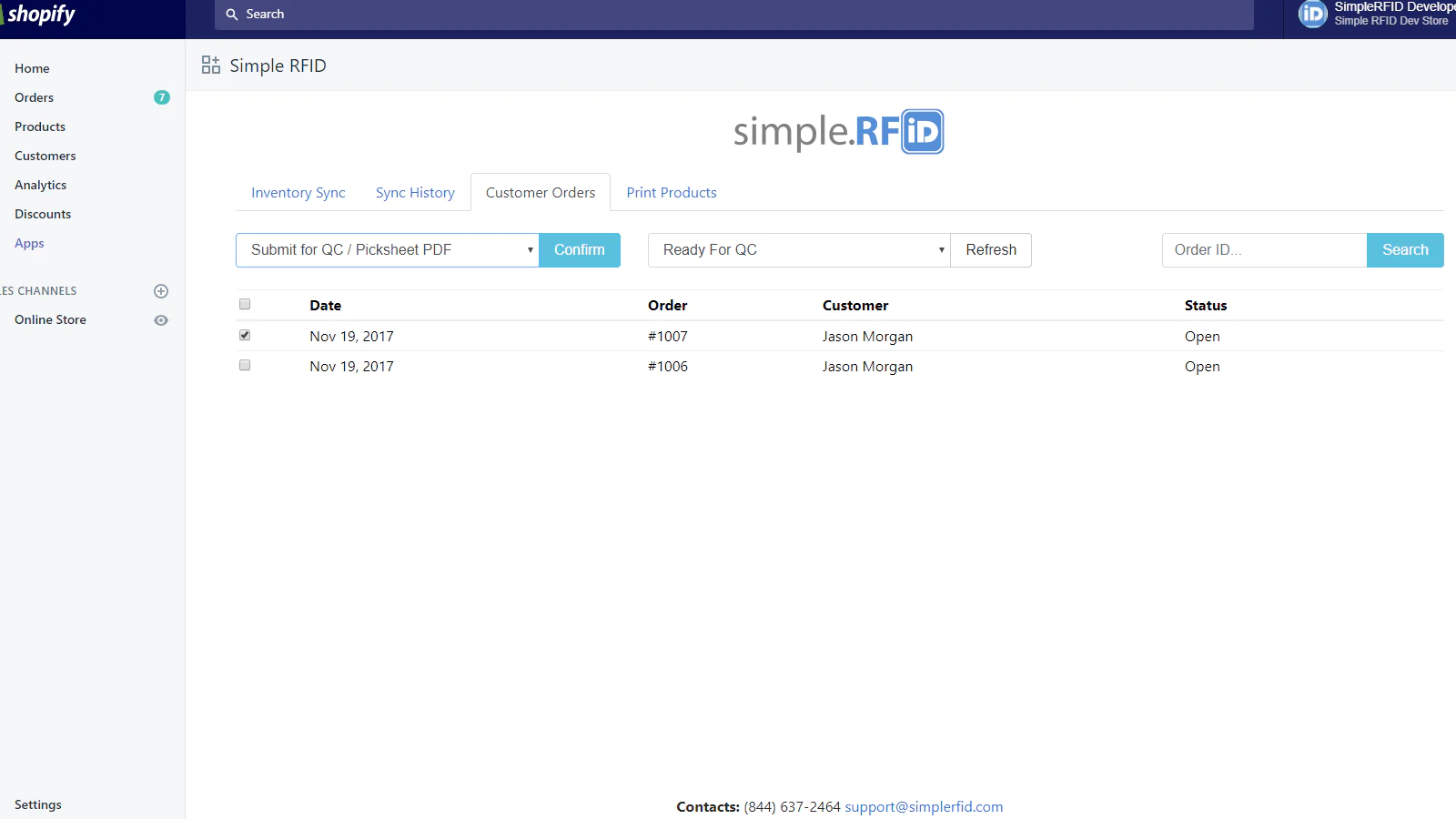Click the Nov 19, 2017 date of order #1006
1456x819 pixels.
(x=351, y=367)
